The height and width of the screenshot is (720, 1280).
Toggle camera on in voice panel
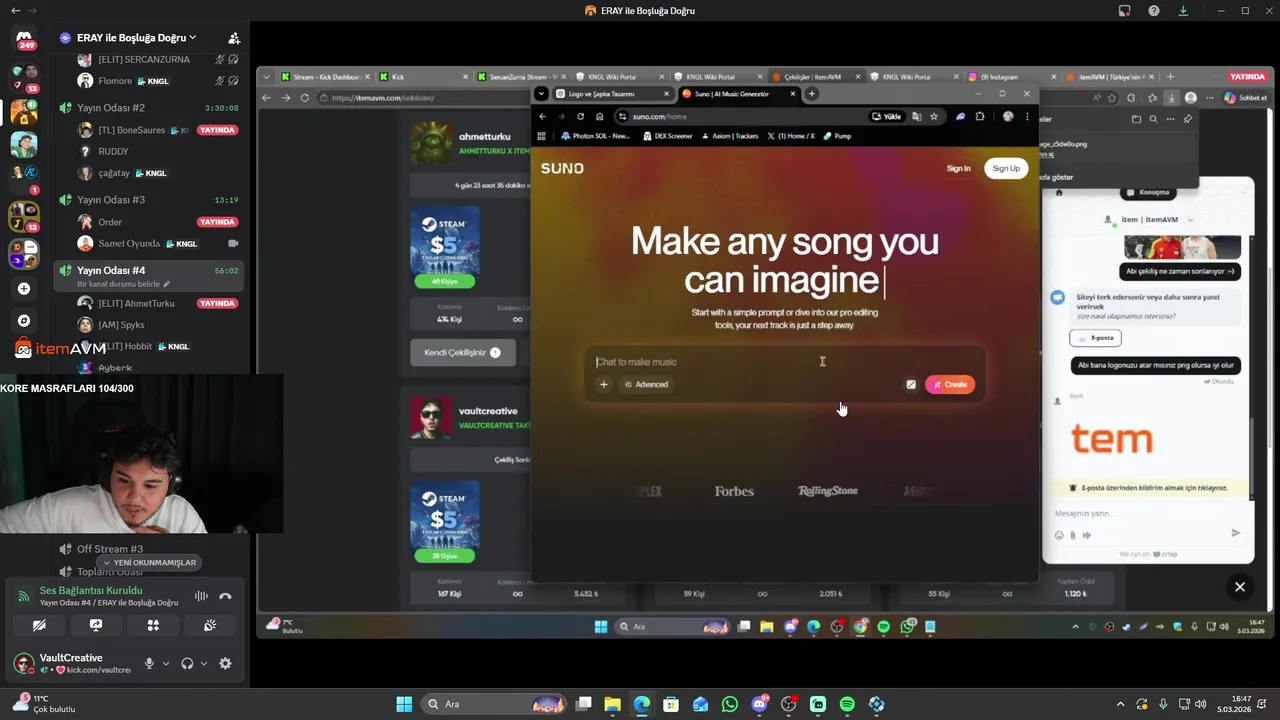(x=39, y=625)
